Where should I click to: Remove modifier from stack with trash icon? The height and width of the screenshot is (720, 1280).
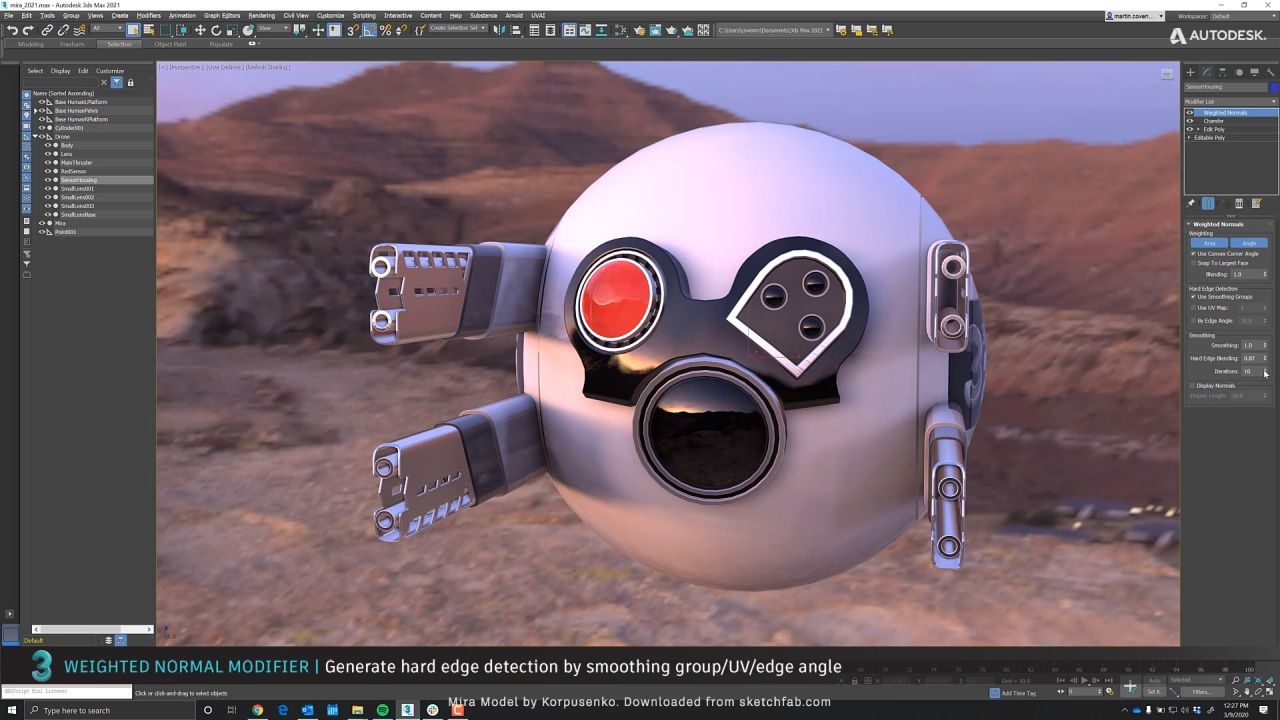tap(1239, 204)
